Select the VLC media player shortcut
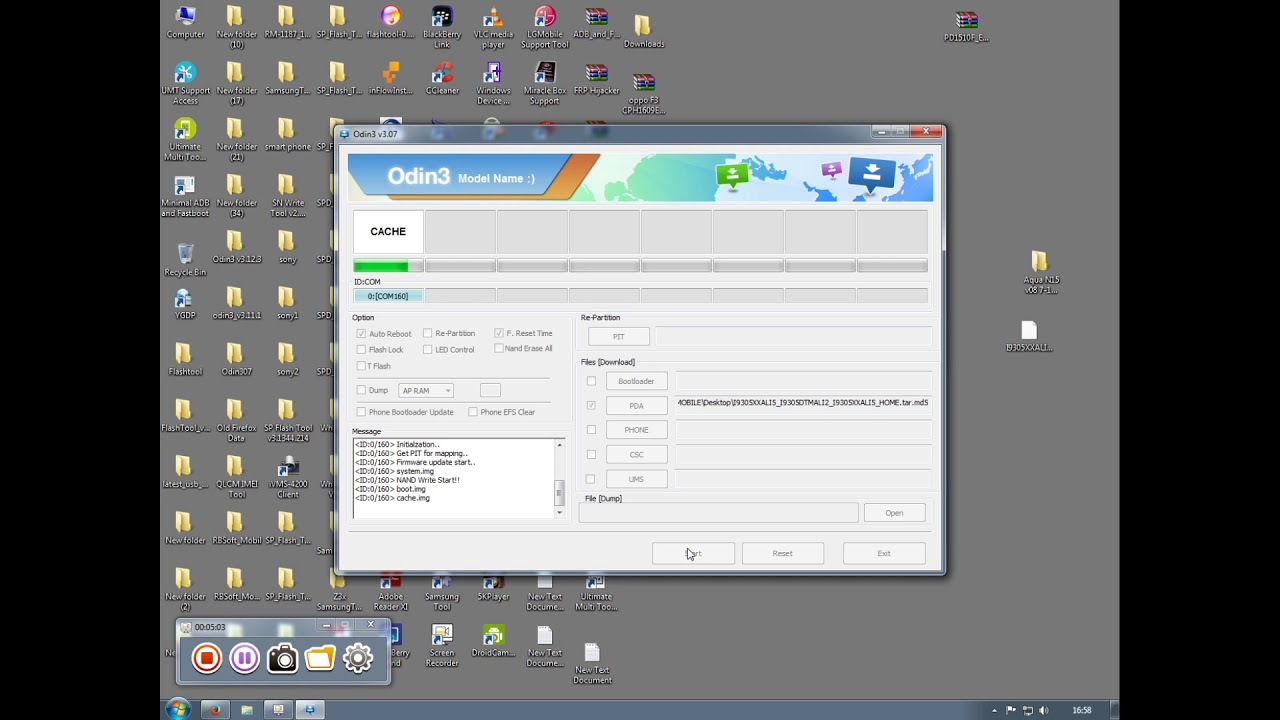 [x=493, y=27]
